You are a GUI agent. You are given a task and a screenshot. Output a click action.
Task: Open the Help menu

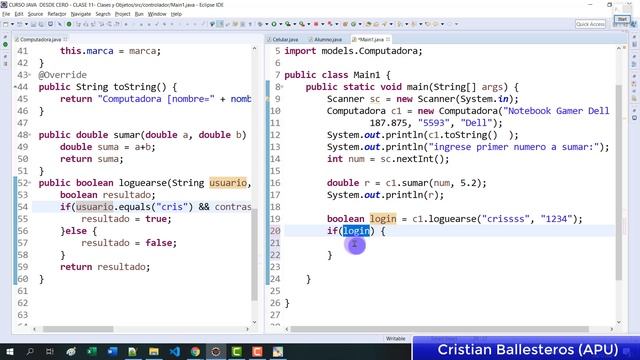click(x=176, y=14)
